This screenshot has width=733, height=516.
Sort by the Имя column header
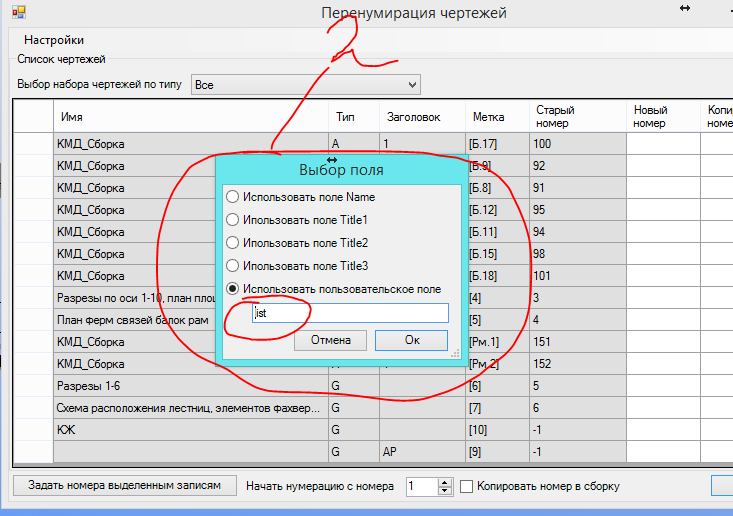click(x=190, y=117)
